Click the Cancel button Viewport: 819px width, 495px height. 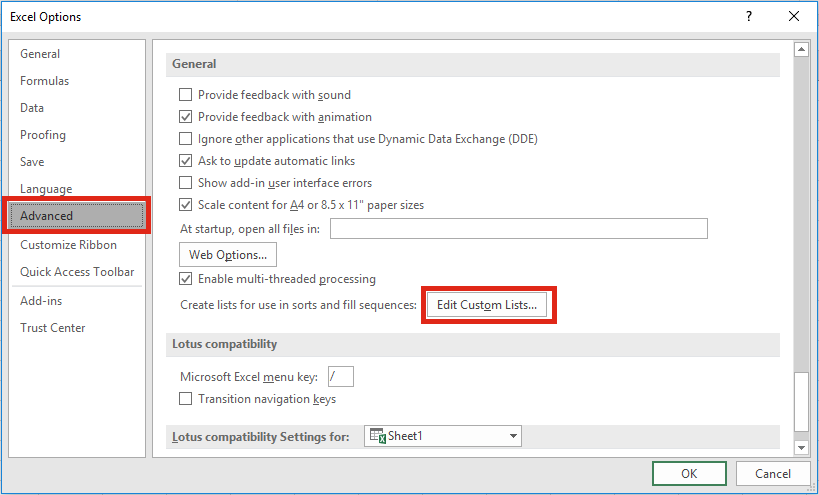click(773, 474)
